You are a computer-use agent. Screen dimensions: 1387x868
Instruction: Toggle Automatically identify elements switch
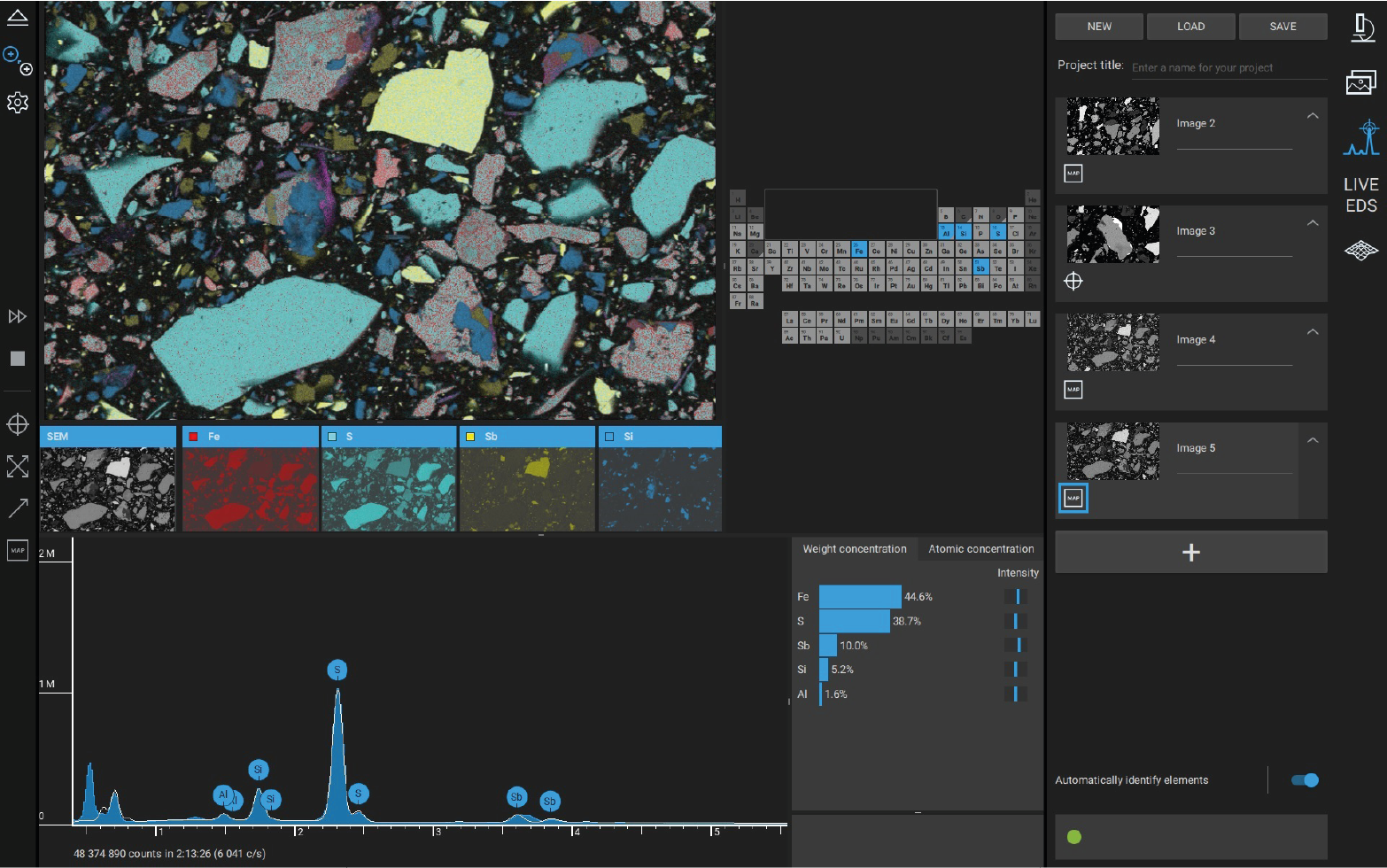pos(1305,780)
